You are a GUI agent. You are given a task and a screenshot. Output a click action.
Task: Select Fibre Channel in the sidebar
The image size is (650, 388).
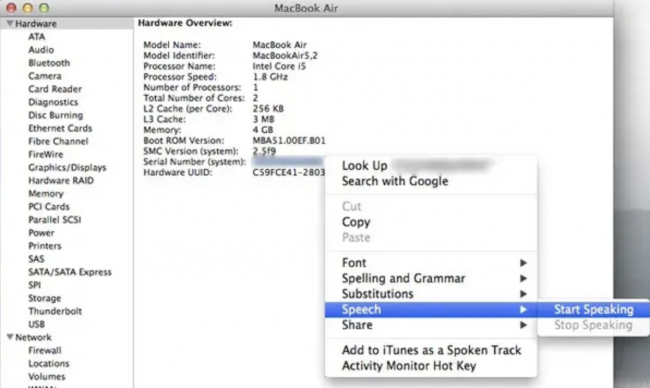58,141
